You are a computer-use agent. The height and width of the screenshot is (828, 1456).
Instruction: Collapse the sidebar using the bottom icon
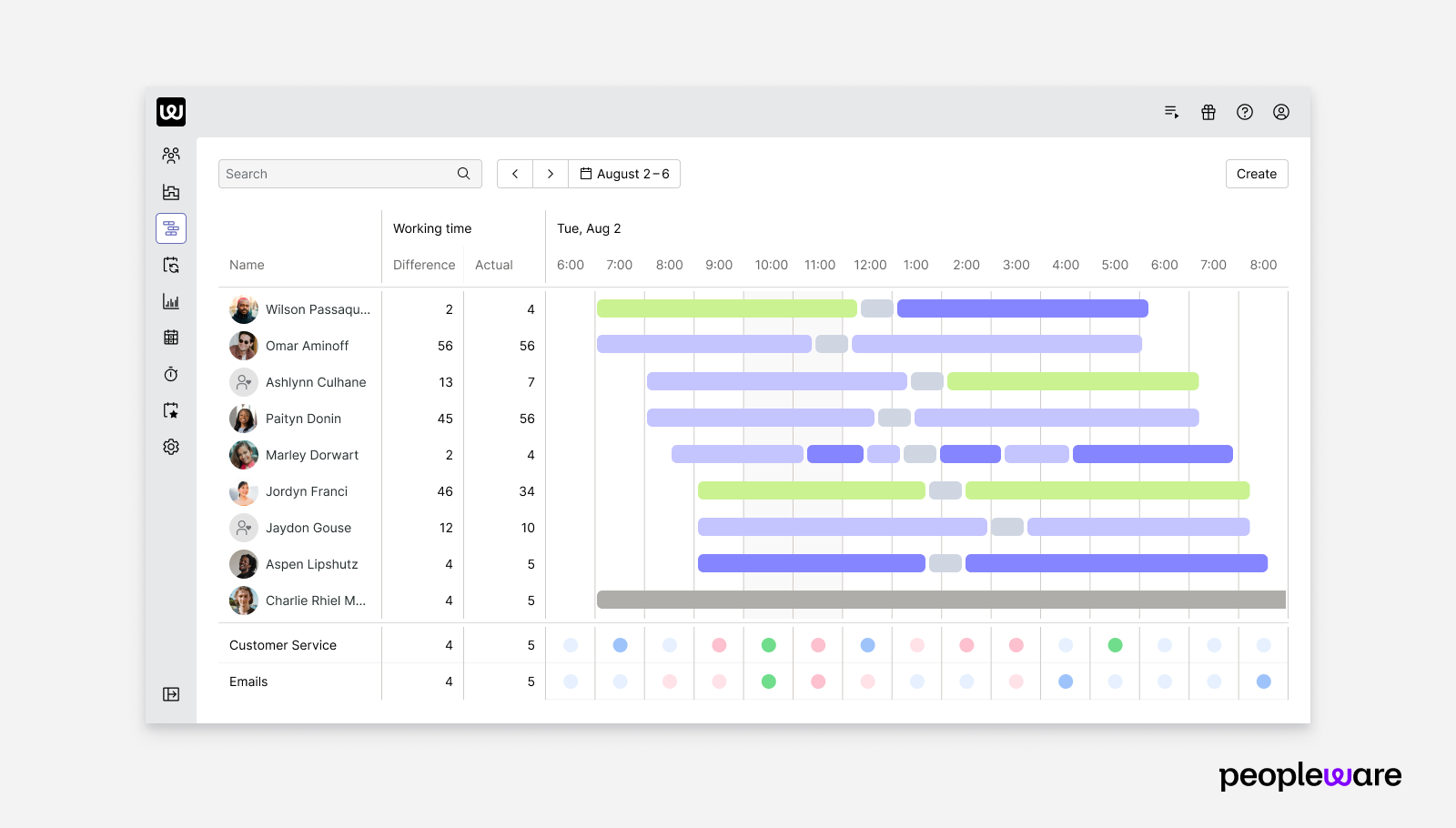pos(171,693)
